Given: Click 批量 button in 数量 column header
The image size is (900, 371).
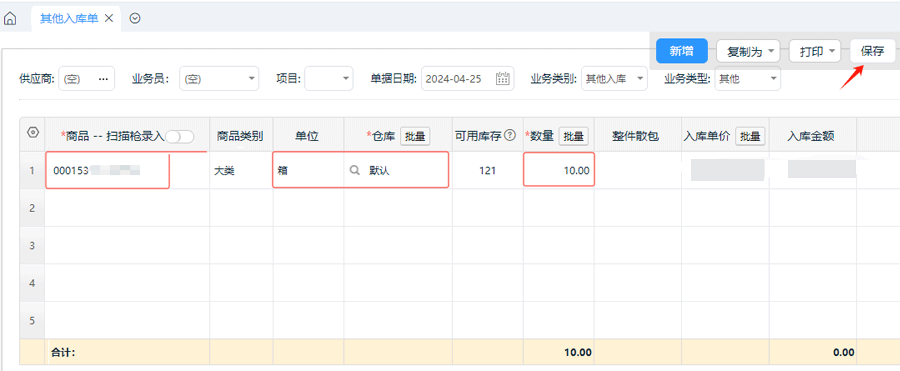Looking at the screenshot, I should (x=573, y=136).
